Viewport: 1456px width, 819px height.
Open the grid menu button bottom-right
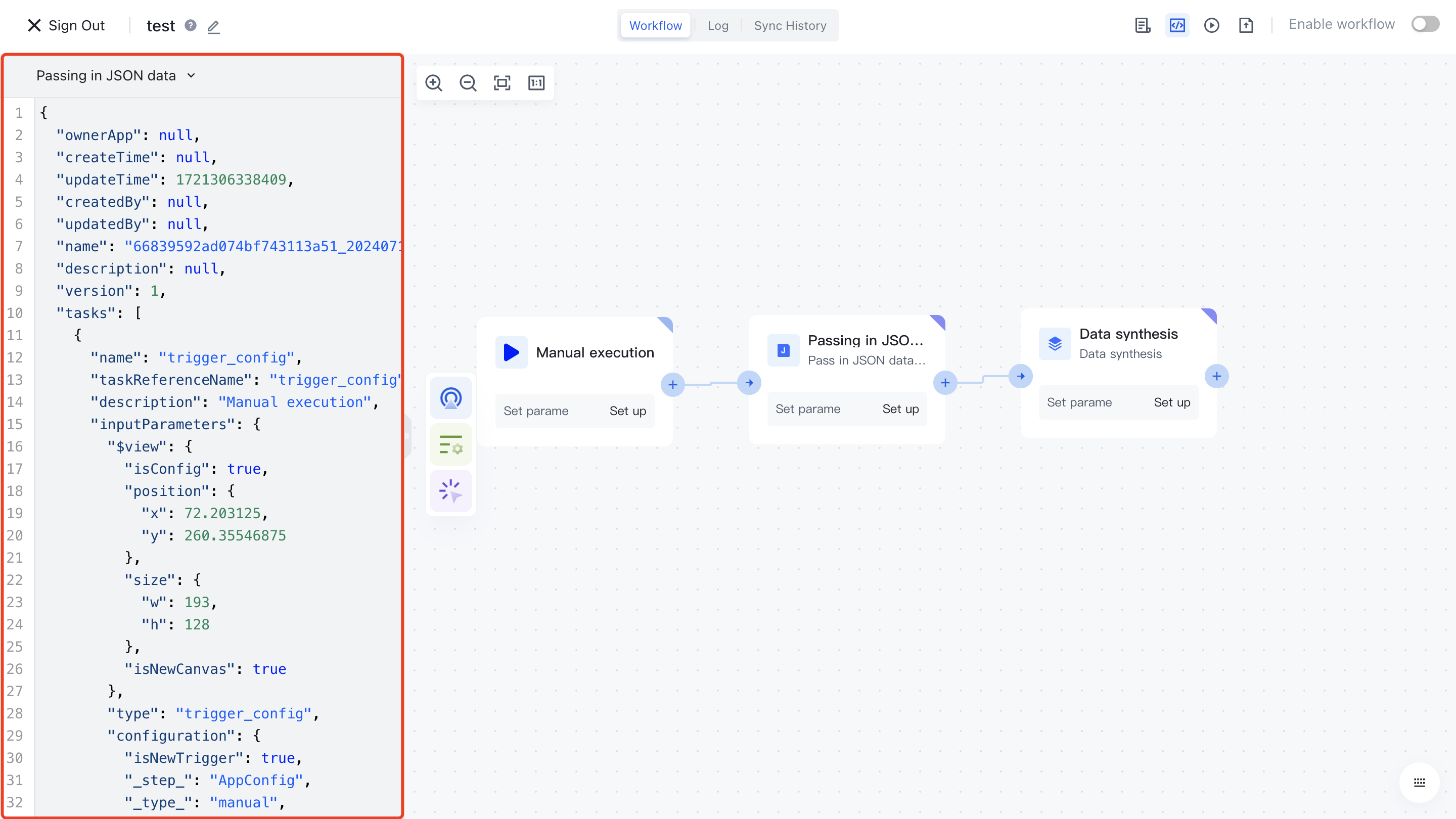[x=1419, y=782]
